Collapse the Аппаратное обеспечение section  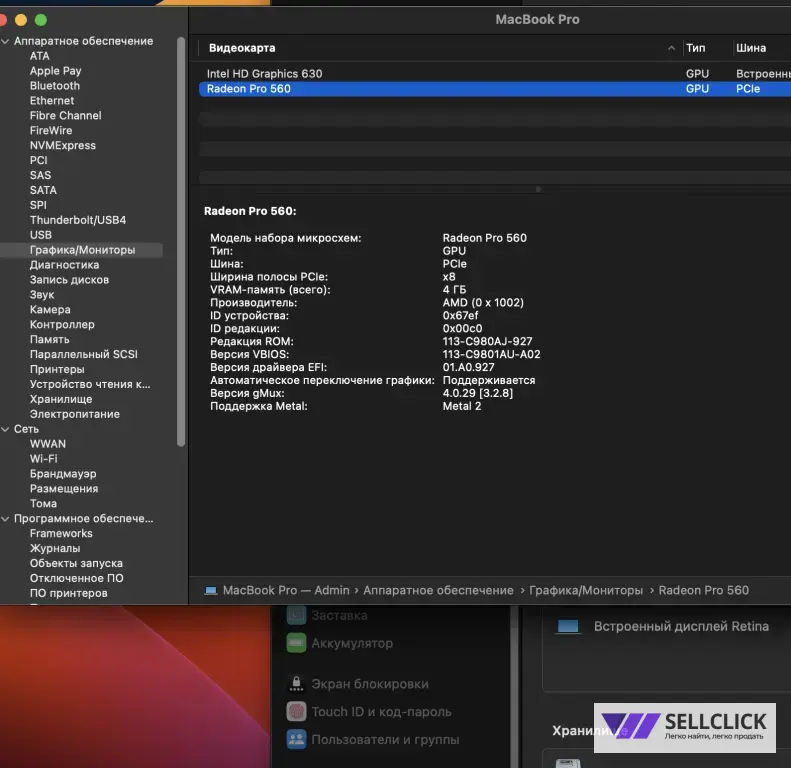click(6, 41)
